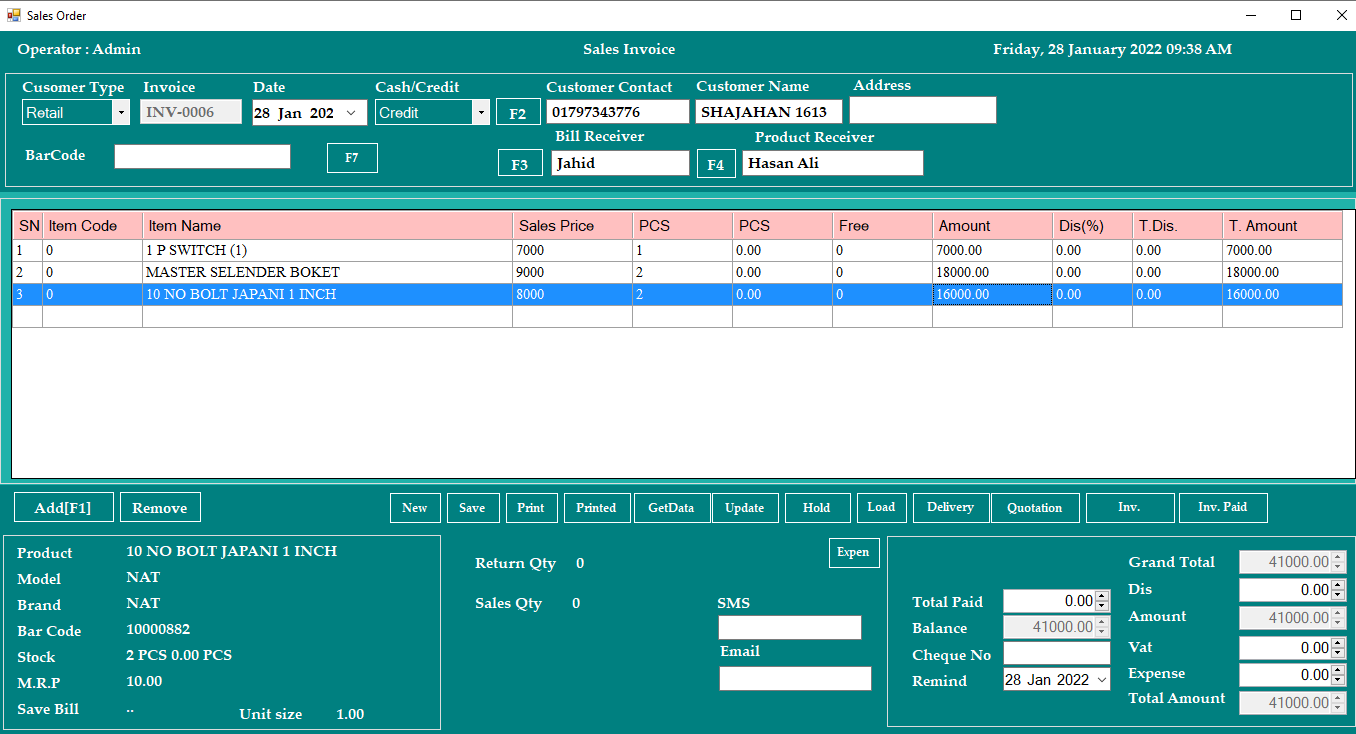This screenshot has width=1356, height=734.
Task: Put the invoice on Hold
Action: click(817, 508)
